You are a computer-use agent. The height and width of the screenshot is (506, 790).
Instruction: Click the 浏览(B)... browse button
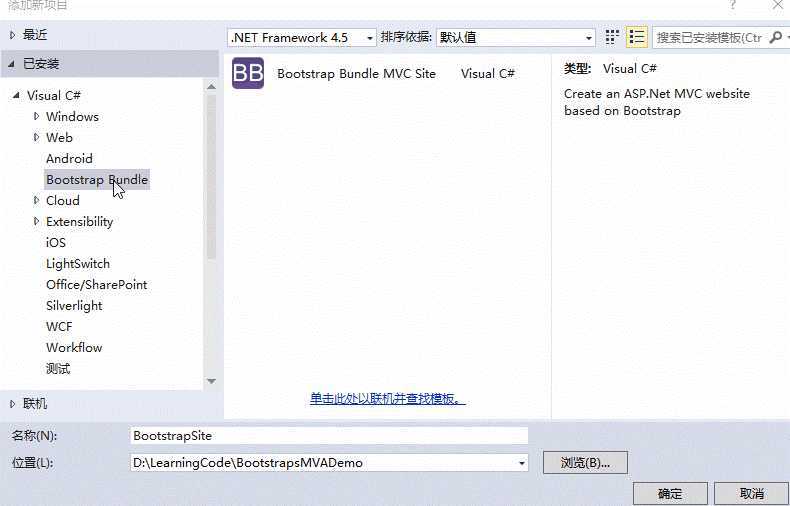pos(585,463)
